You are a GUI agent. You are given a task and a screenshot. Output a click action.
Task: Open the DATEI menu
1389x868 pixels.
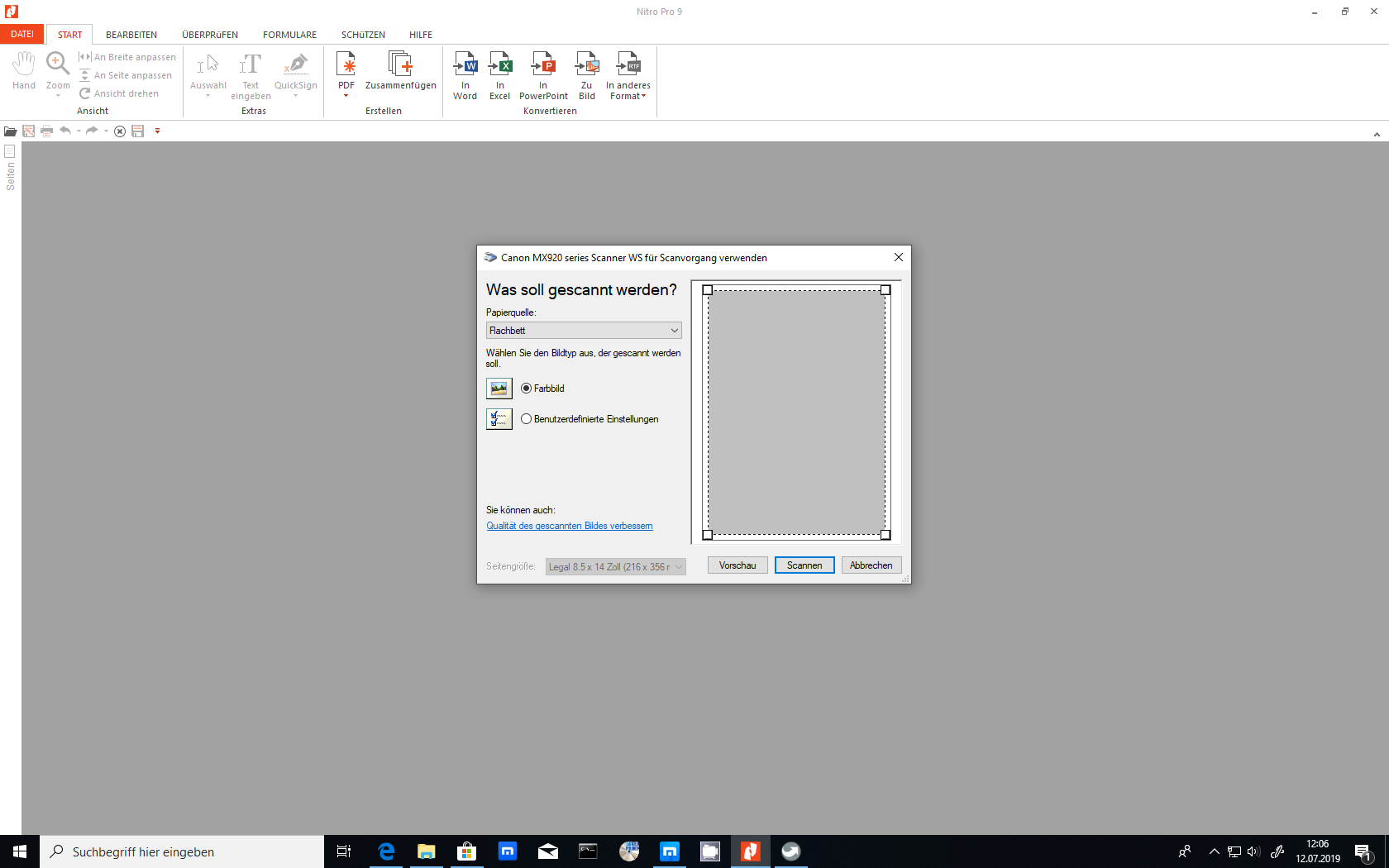point(22,34)
